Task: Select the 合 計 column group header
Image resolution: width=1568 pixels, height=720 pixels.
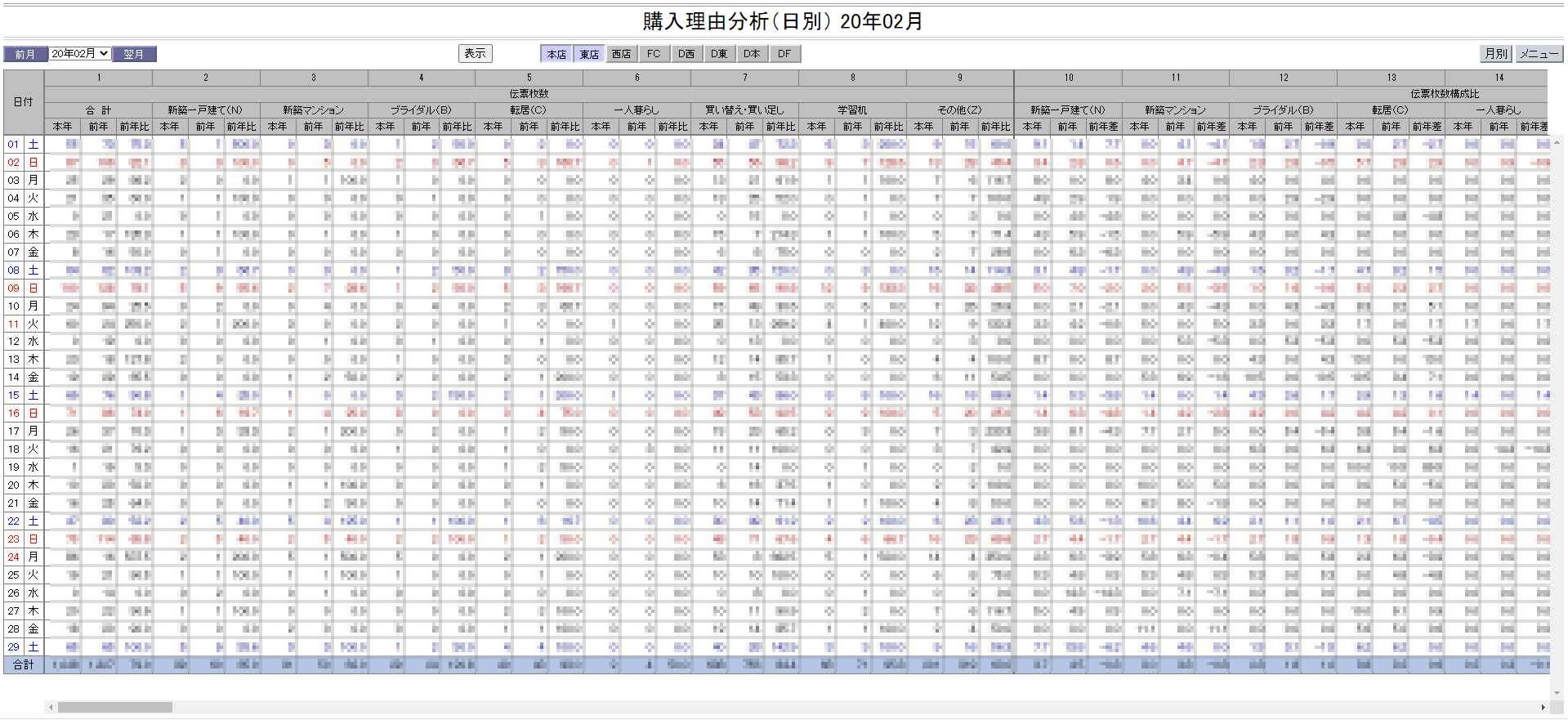Action: point(98,110)
